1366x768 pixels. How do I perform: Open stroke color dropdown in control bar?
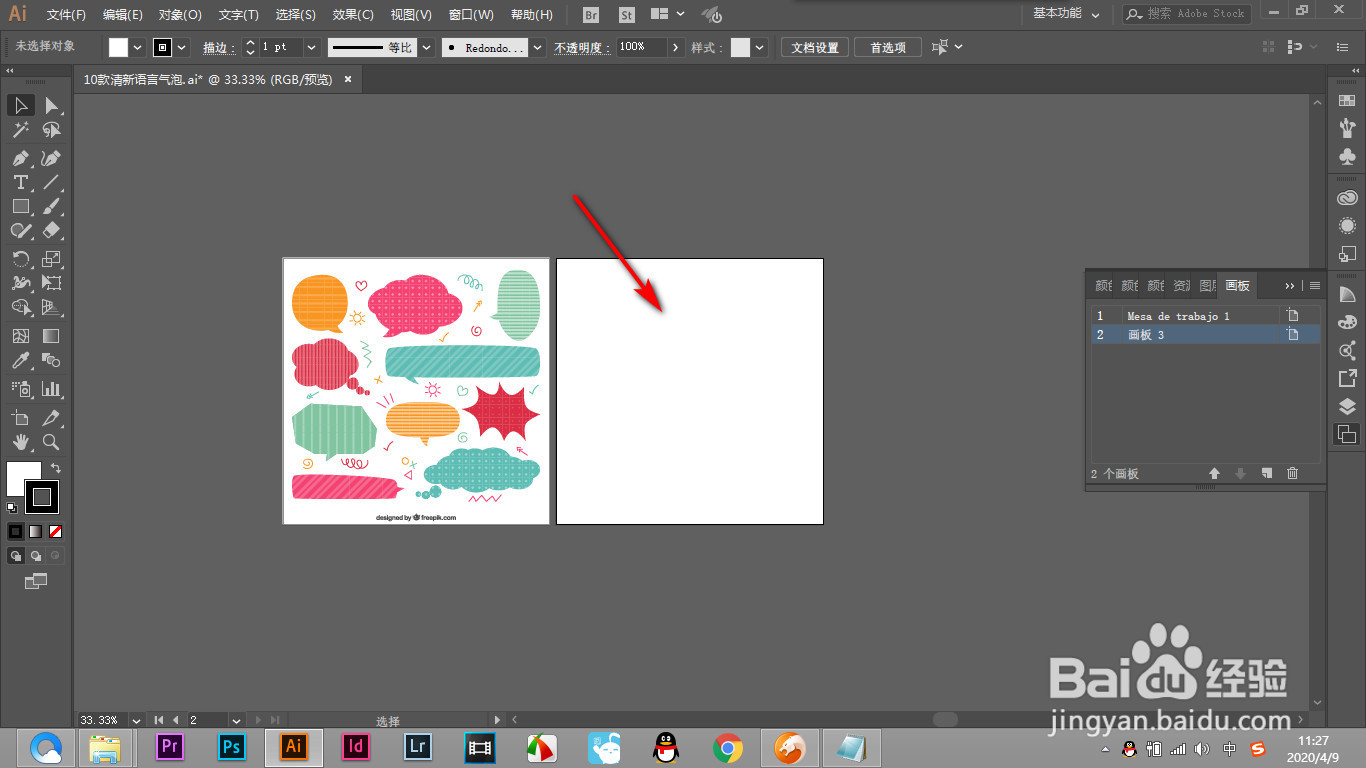[x=182, y=47]
